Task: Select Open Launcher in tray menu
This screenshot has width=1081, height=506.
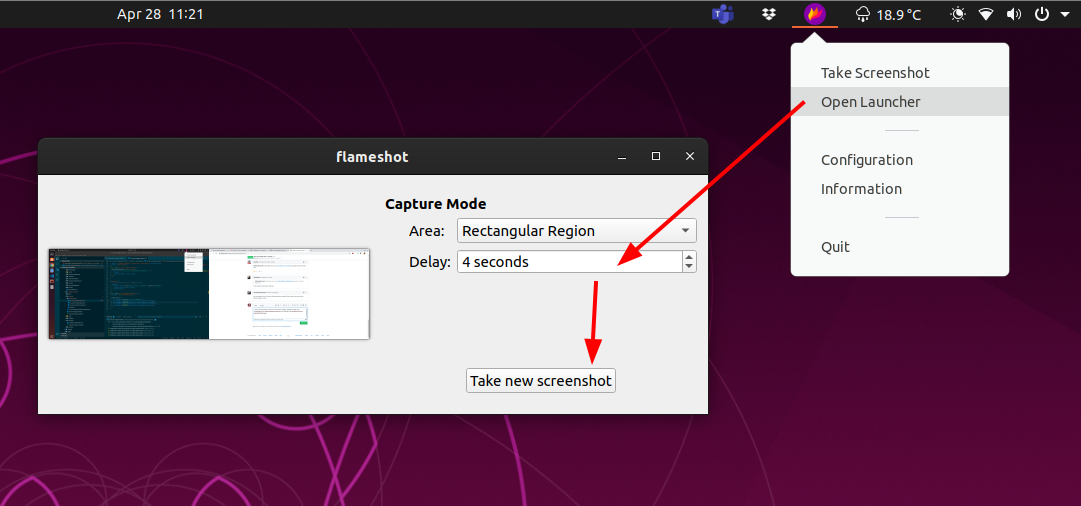Action: pos(900,101)
